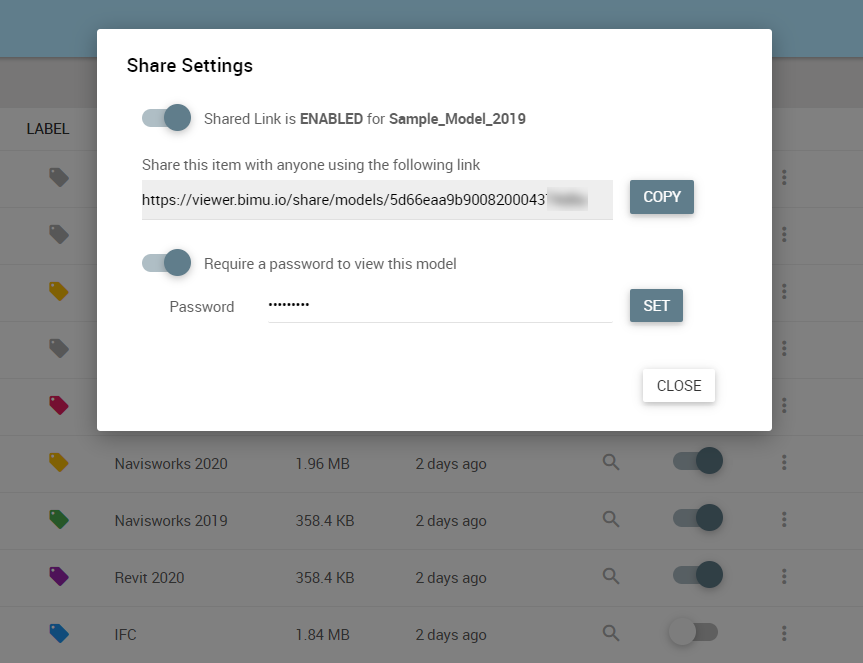The height and width of the screenshot is (663, 863).
Task: Click the green tag icon beside Navisworks 2019
Action: click(59, 519)
